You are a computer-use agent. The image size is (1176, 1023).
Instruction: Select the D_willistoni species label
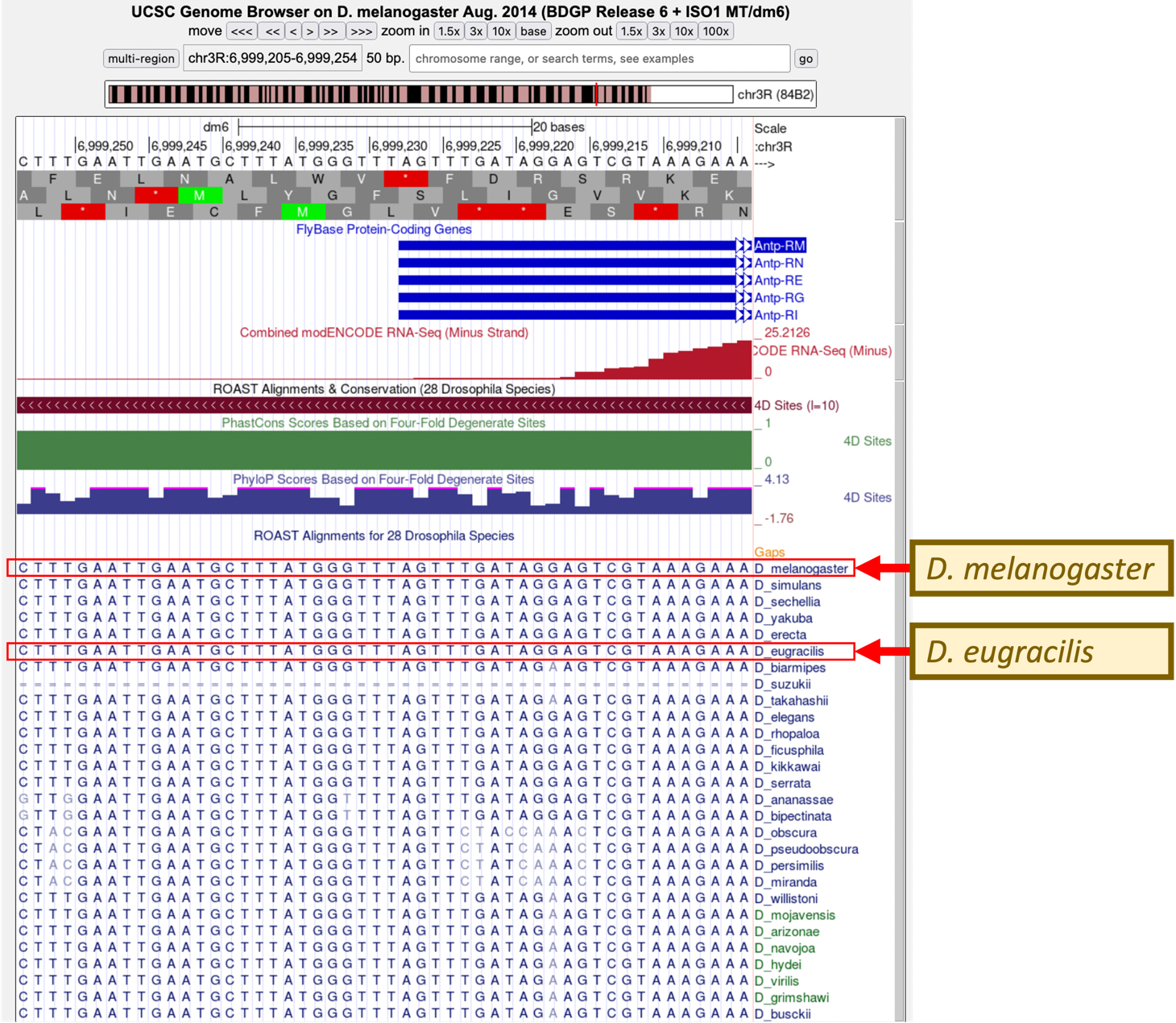(x=786, y=899)
